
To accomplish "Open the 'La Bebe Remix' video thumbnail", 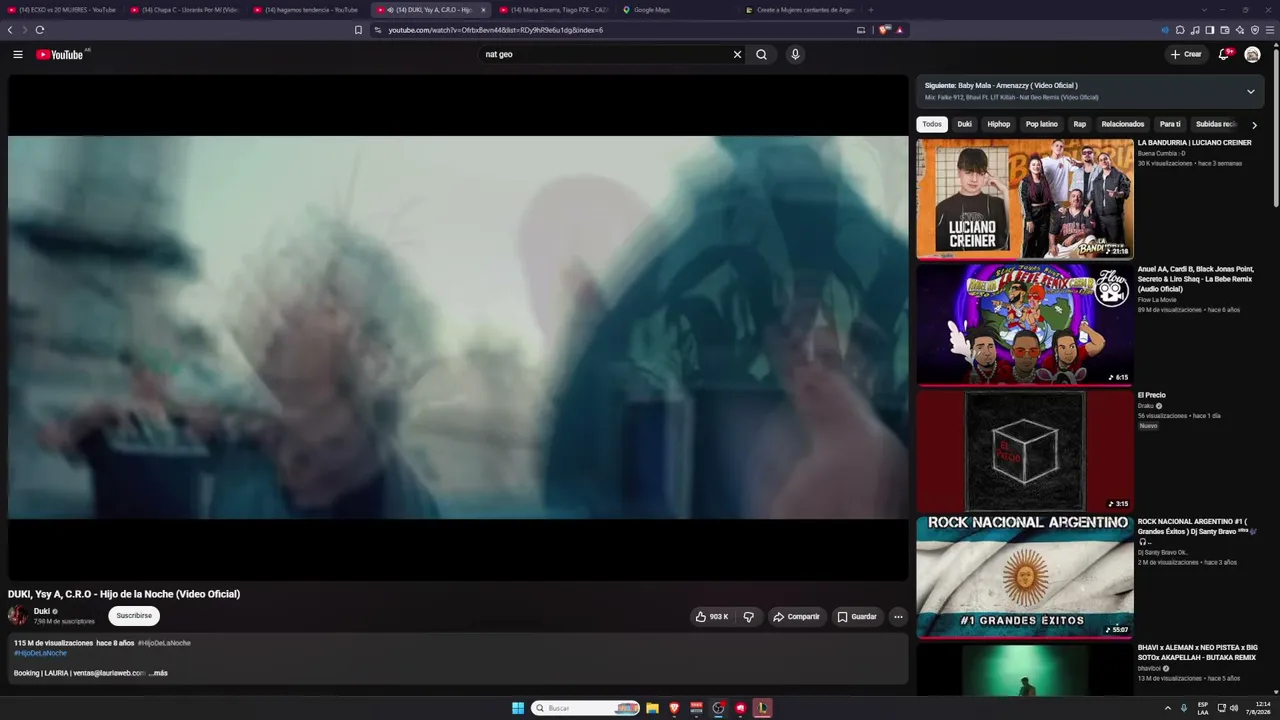I will pos(1025,325).
